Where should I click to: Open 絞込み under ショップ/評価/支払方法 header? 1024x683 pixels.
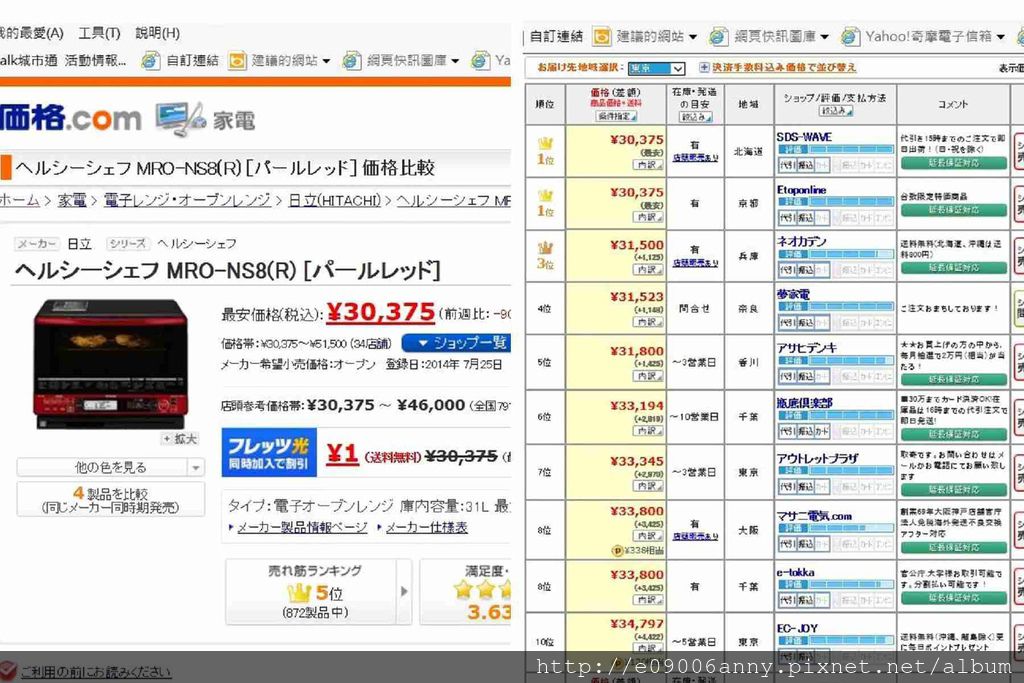(836, 112)
